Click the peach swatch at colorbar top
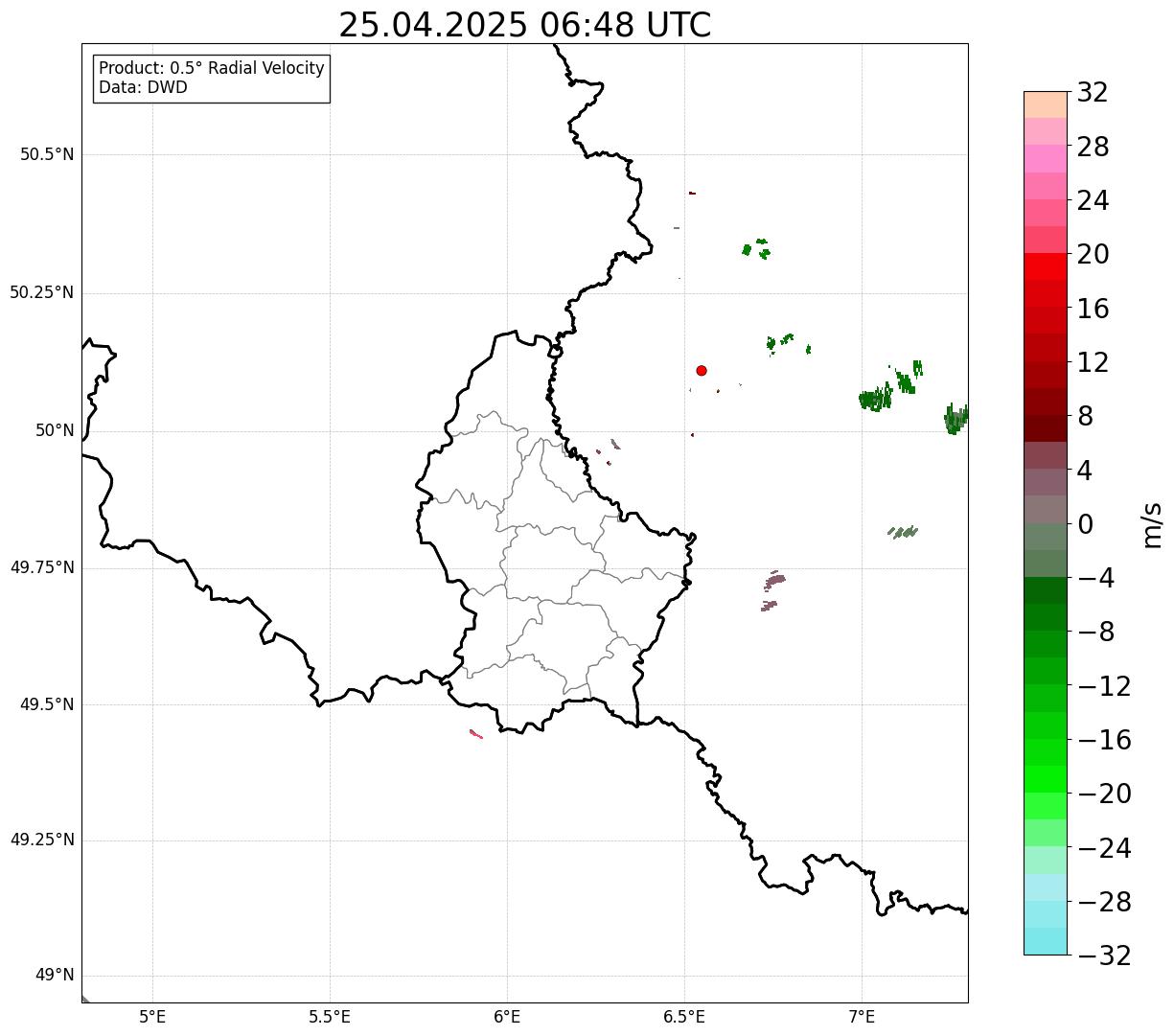 [1046, 104]
